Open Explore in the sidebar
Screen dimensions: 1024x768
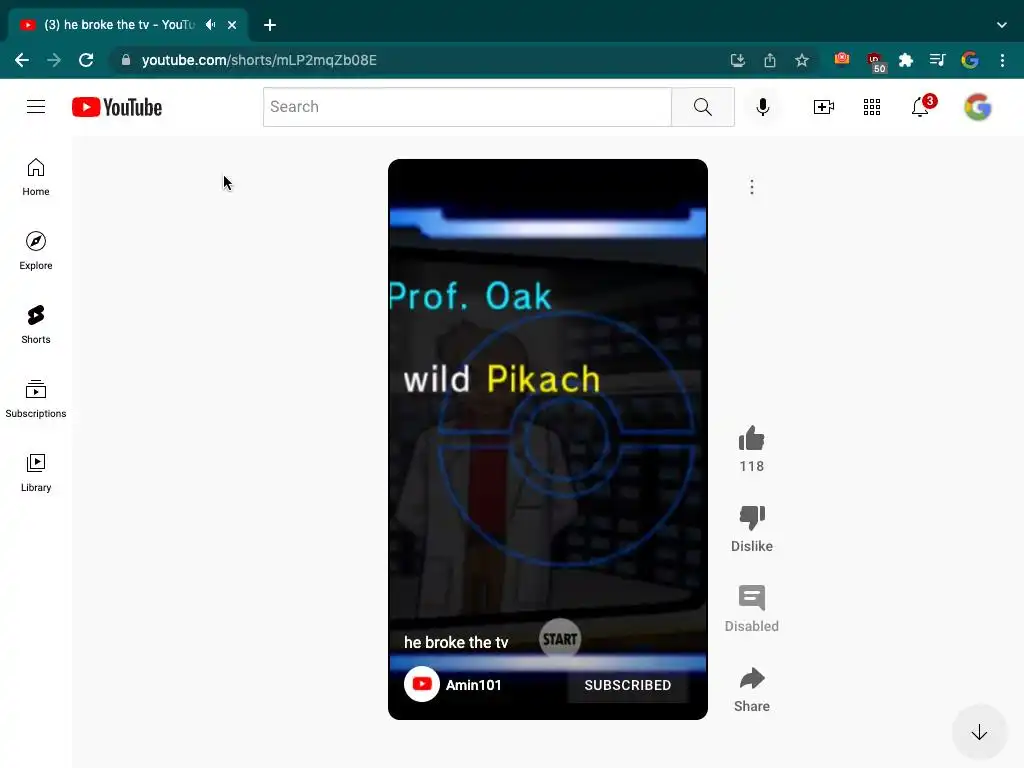(36, 251)
